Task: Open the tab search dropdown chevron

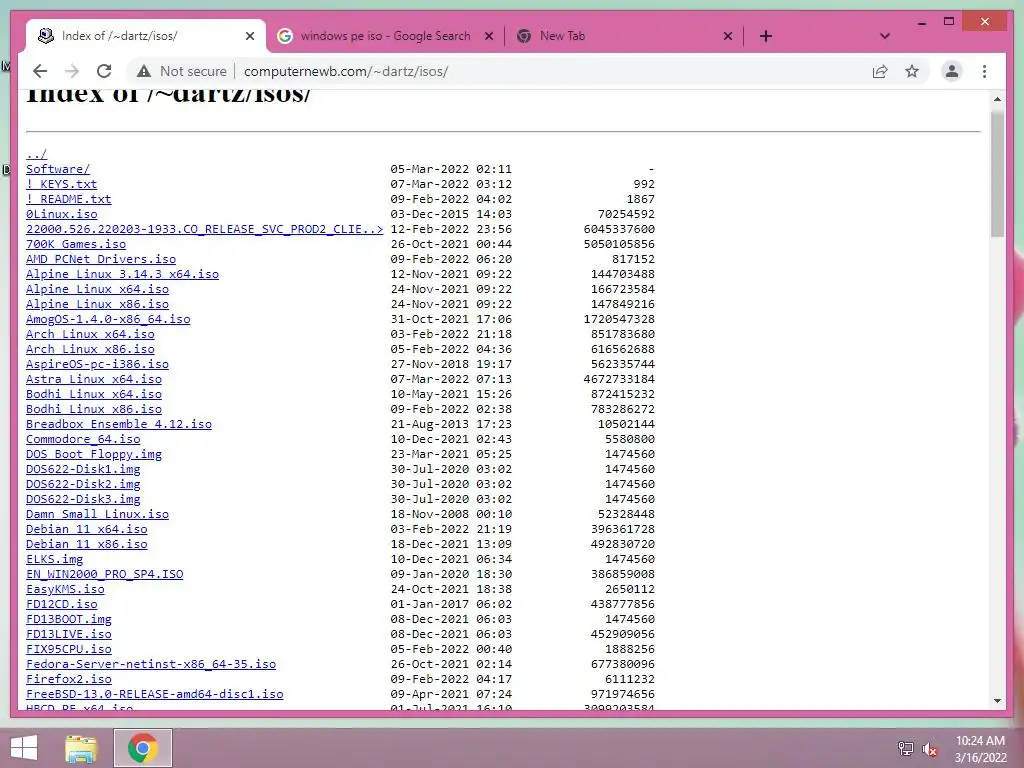Action: click(x=885, y=36)
